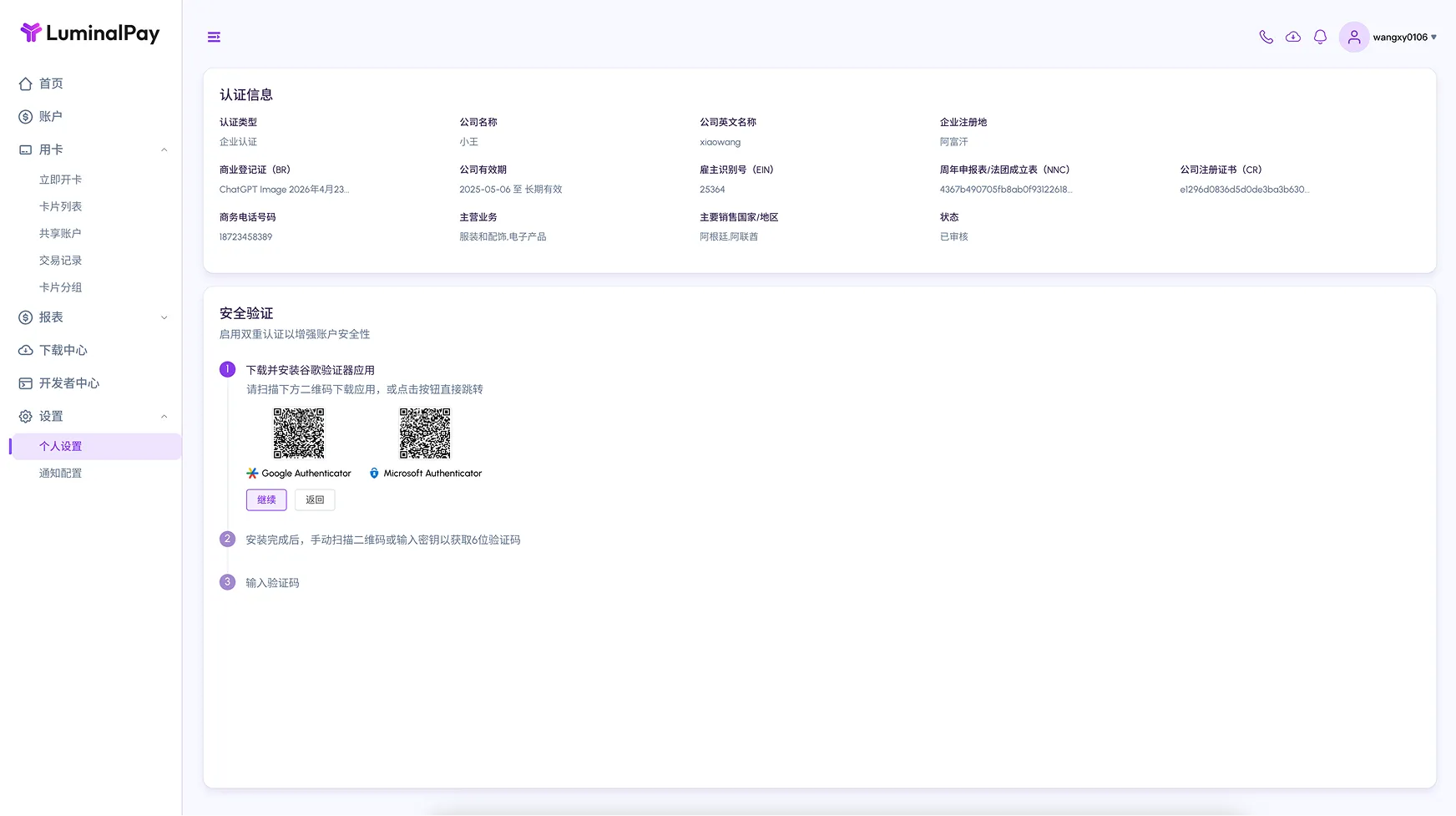Screen dimensions: 1456x816
Task: Click the developer center icon beside 开发者中心
Action: (x=26, y=383)
